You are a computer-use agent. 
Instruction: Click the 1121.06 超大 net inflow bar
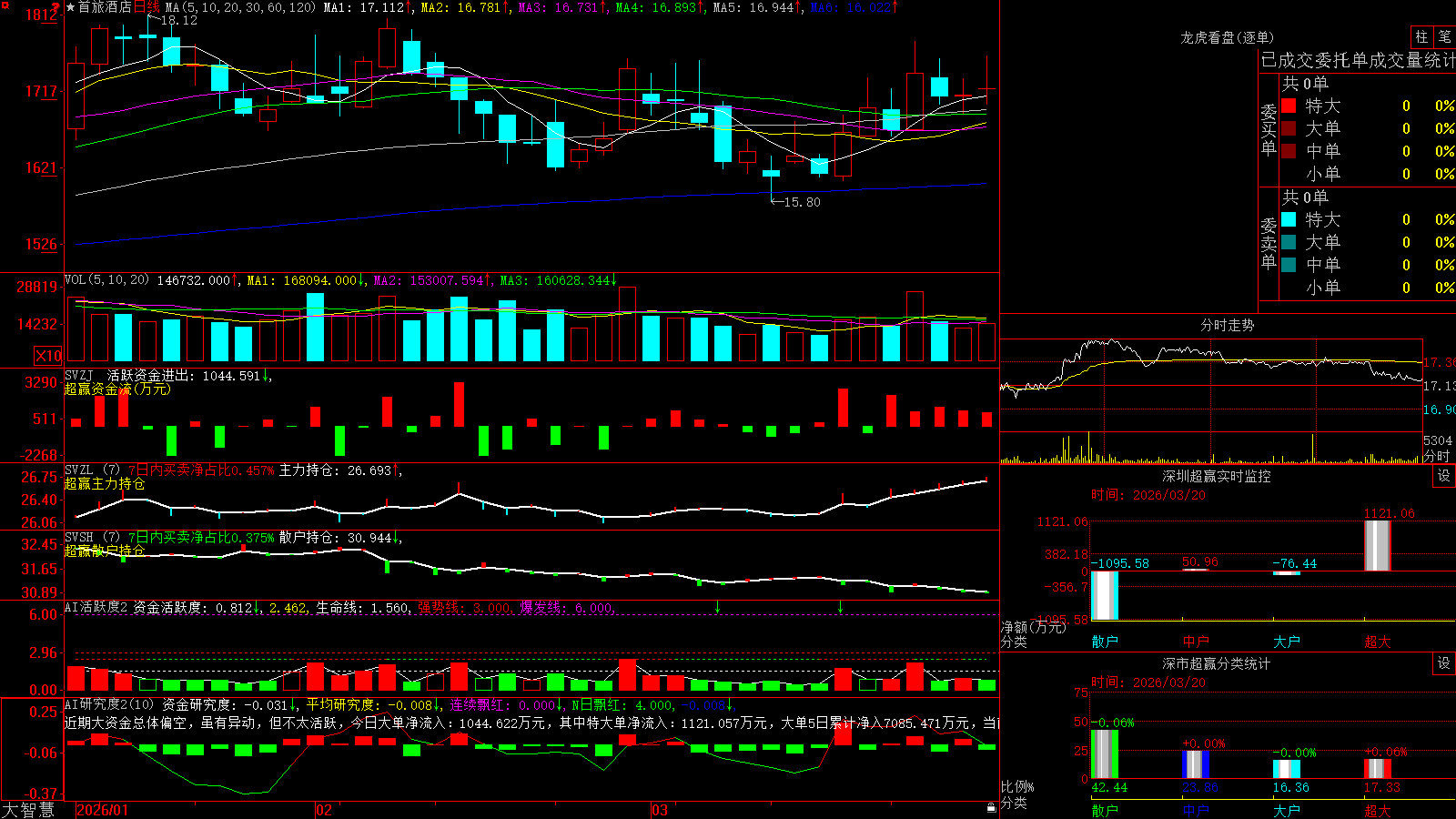tap(1378, 545)
